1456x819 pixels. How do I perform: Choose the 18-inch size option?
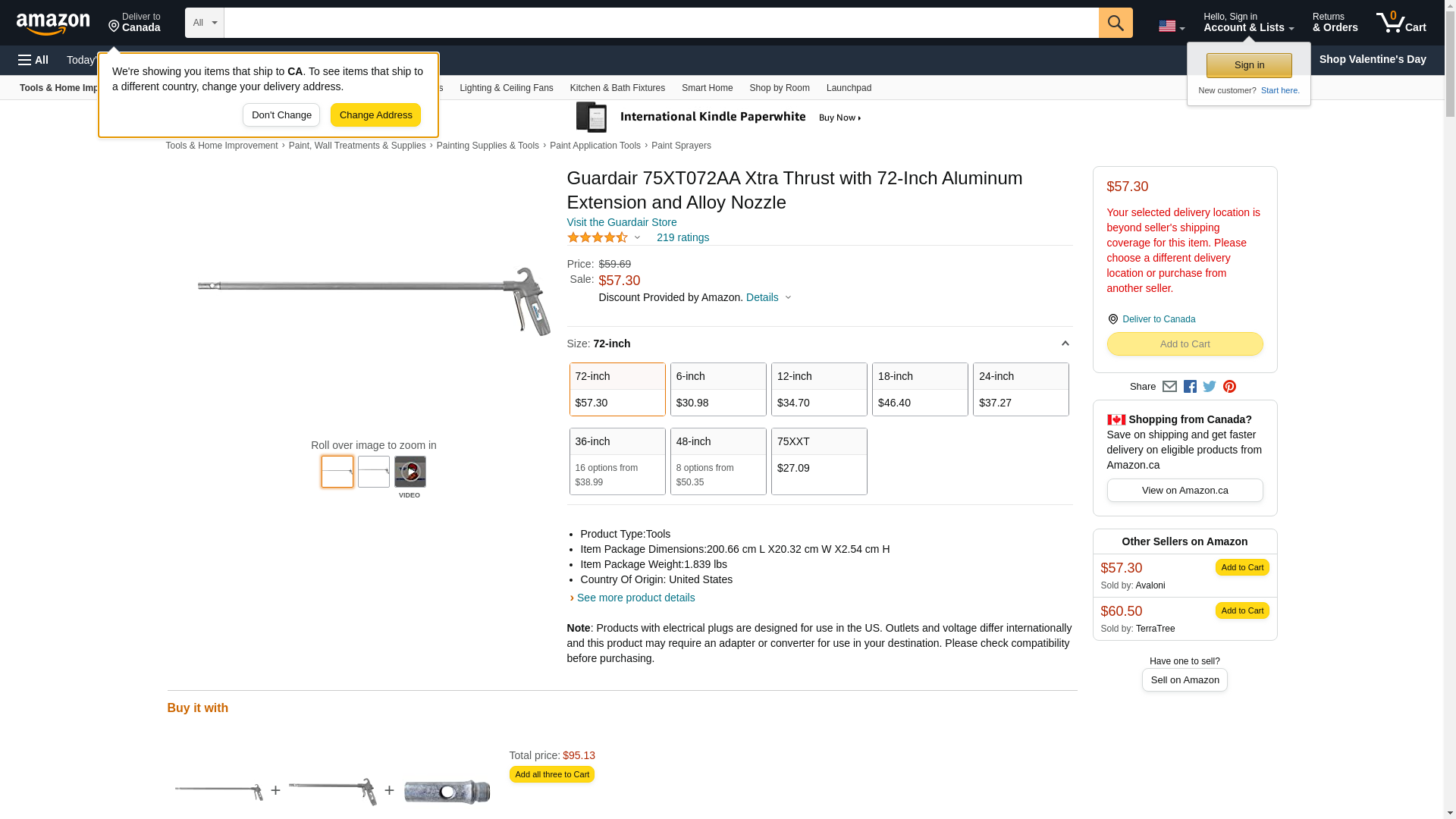(x=919, y=389)
